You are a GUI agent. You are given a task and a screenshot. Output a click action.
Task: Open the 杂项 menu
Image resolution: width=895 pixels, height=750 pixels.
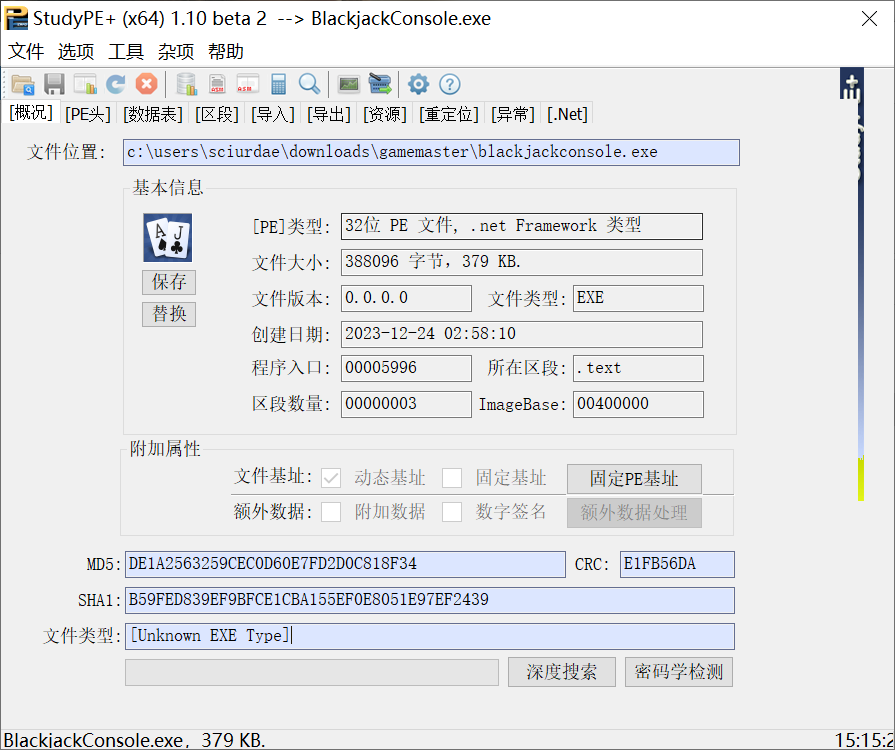click(x=176, y=52)
